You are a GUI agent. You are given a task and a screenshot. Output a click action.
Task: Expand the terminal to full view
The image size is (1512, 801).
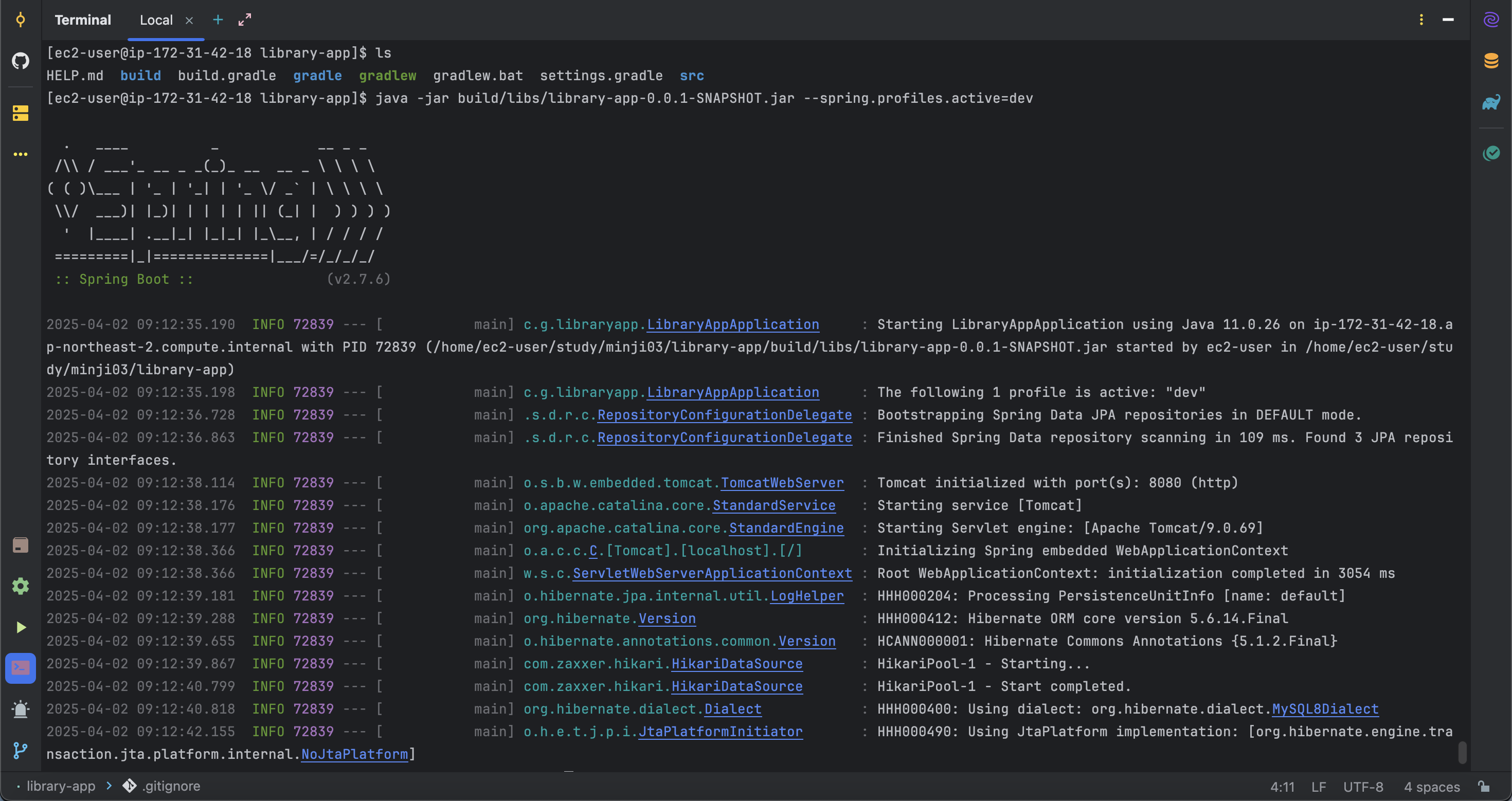pyautogui.click(x=245, y=20)
